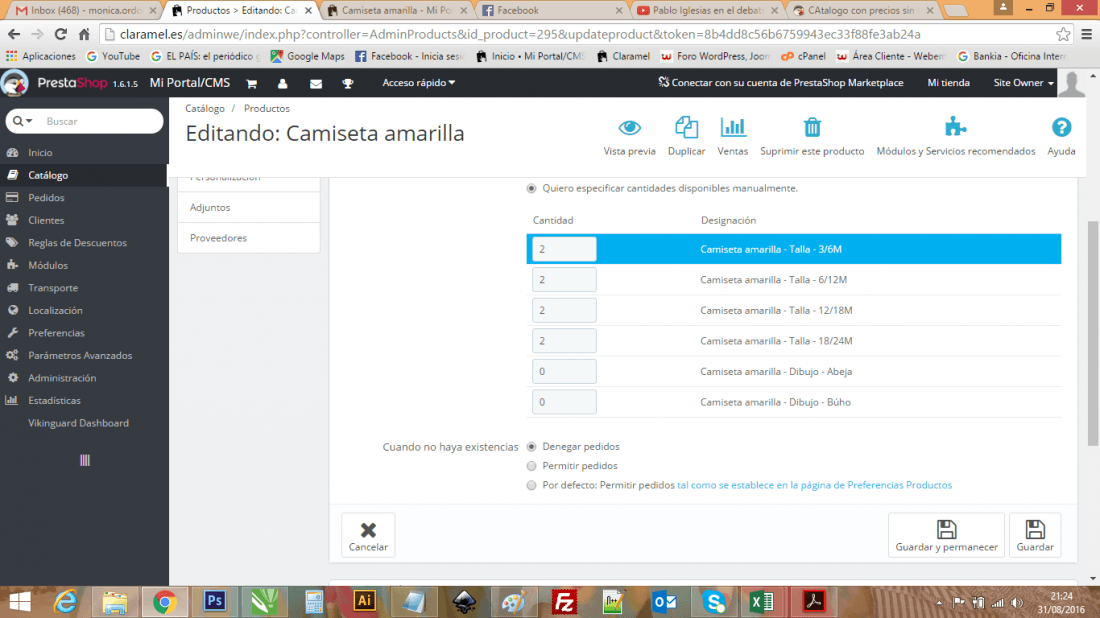Click the shopping cart icon in header
This screenshot has height=618, width=1100.
coord(251,83)
